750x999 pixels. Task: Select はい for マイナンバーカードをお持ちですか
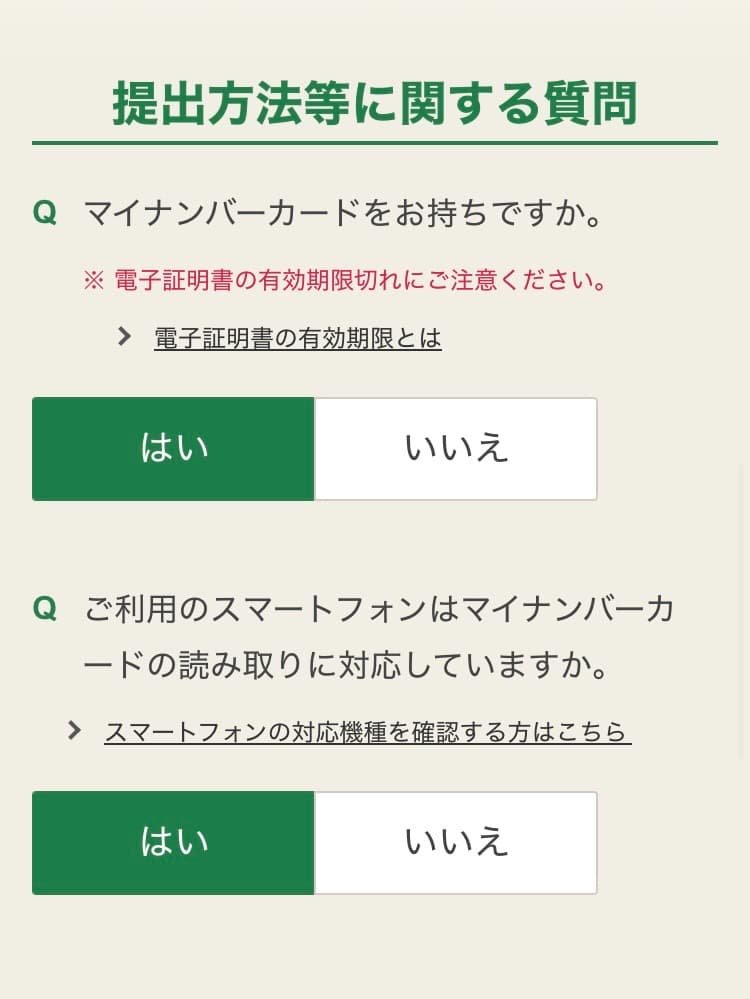pos(173,449)
